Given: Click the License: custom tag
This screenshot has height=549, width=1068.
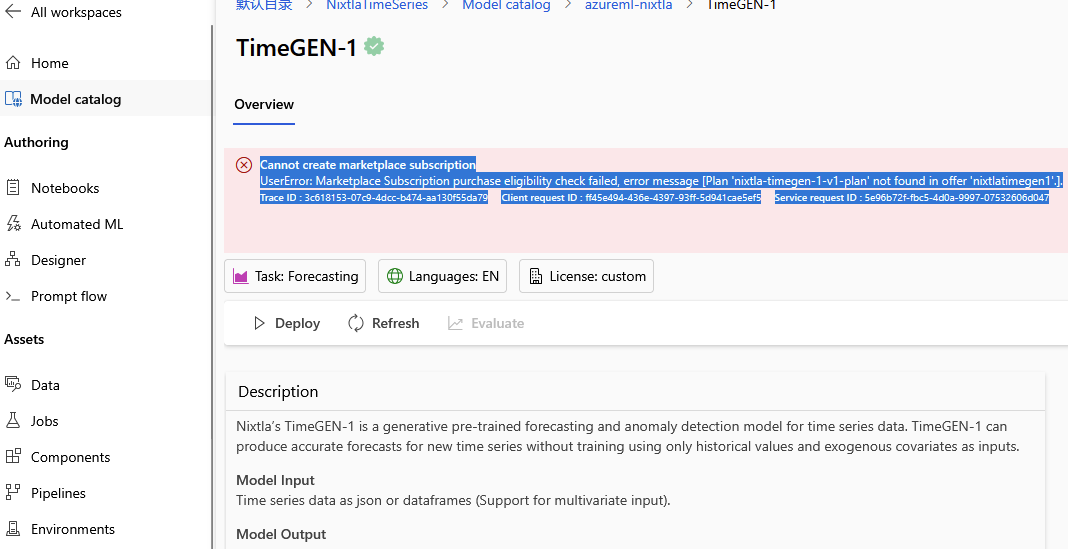Looking at the screenshot, I should 586,276.
